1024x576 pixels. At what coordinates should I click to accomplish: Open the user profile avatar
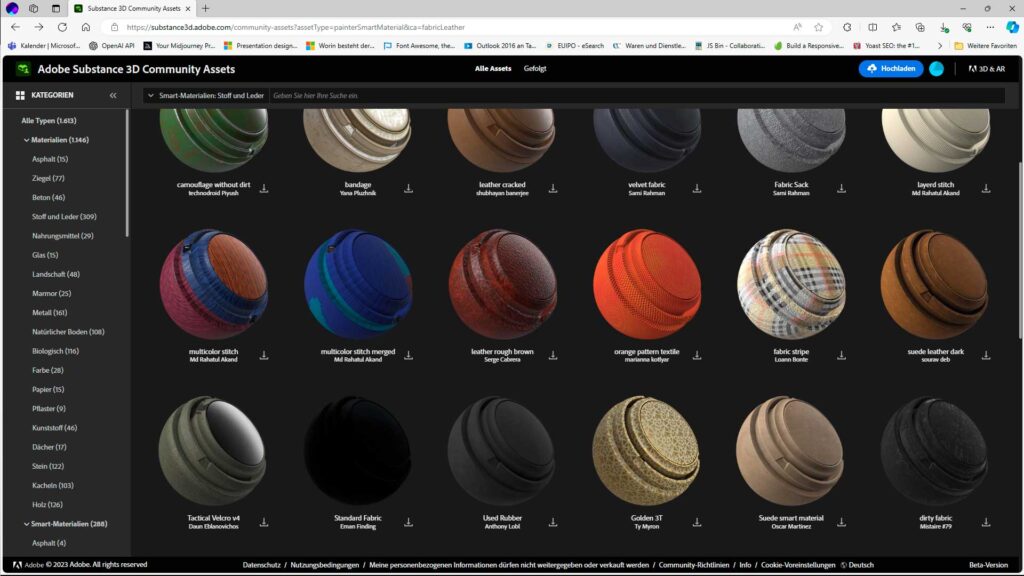click(x=936, y=69)
